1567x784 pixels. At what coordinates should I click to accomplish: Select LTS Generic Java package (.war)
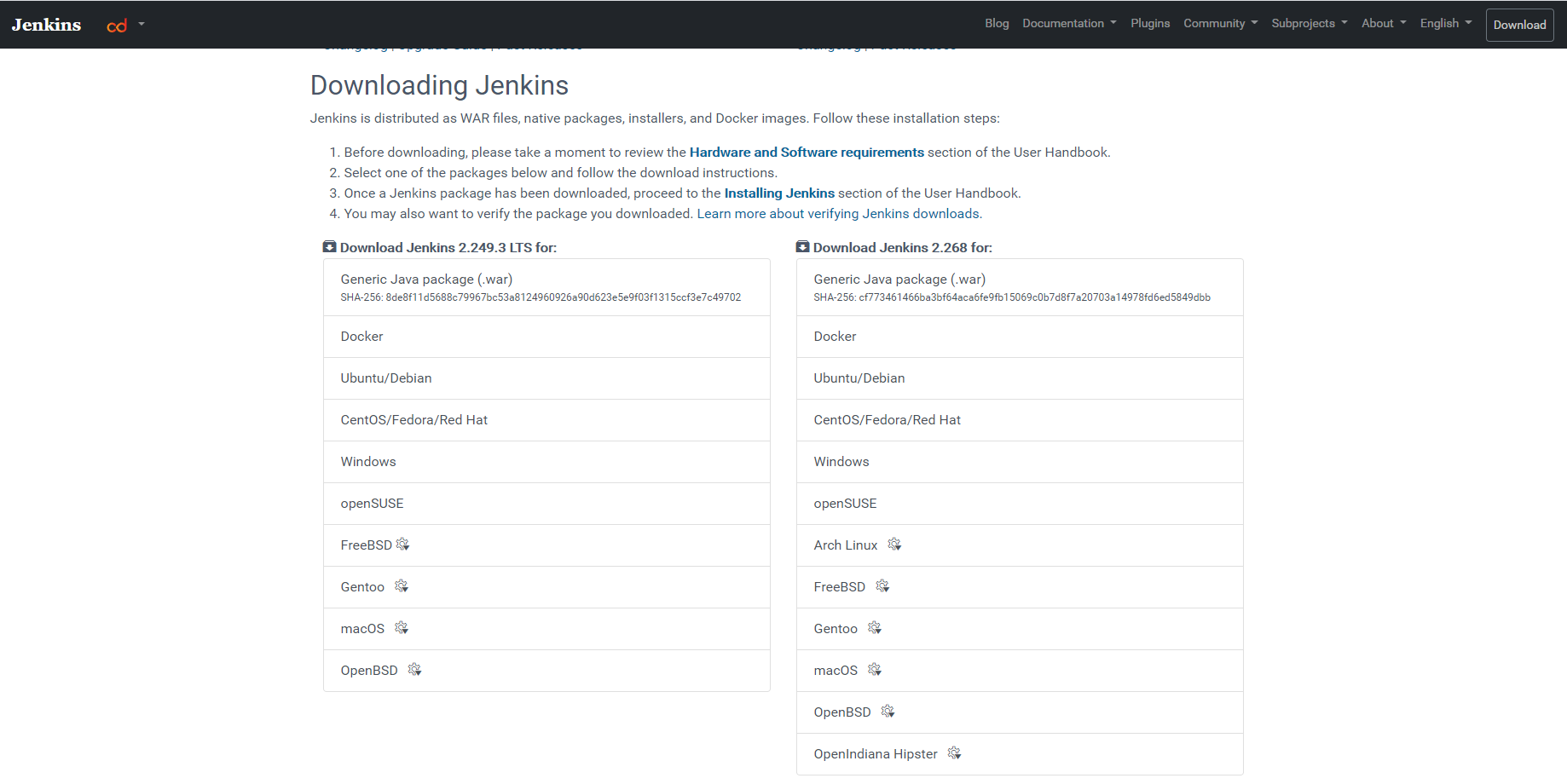546,287
